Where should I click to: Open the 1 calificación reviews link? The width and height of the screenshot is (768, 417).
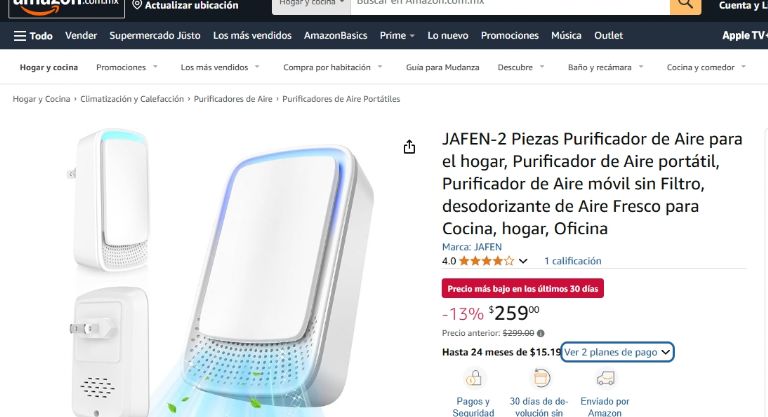pos(573,261)
